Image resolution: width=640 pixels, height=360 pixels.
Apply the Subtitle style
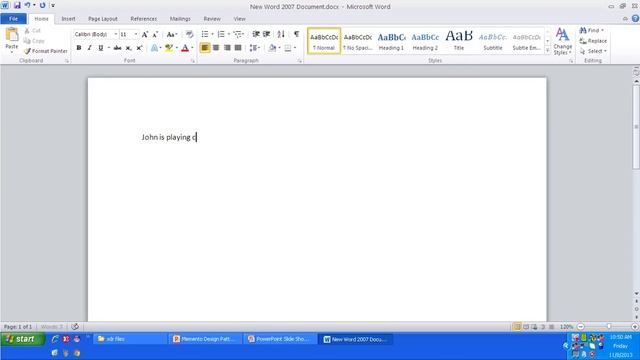coord(493,41)
